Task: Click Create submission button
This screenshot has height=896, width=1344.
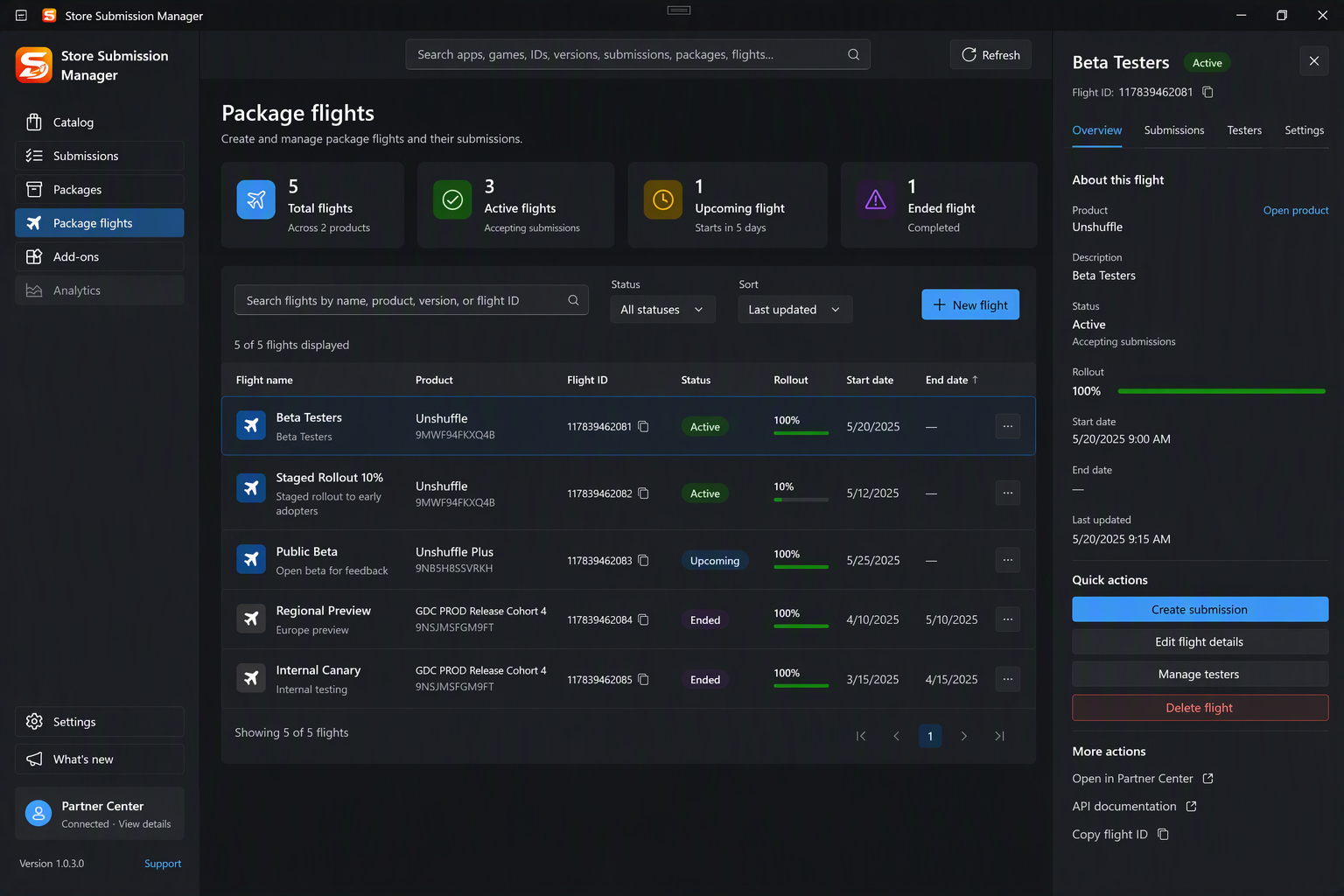Action: click(x=1200, y=609)
